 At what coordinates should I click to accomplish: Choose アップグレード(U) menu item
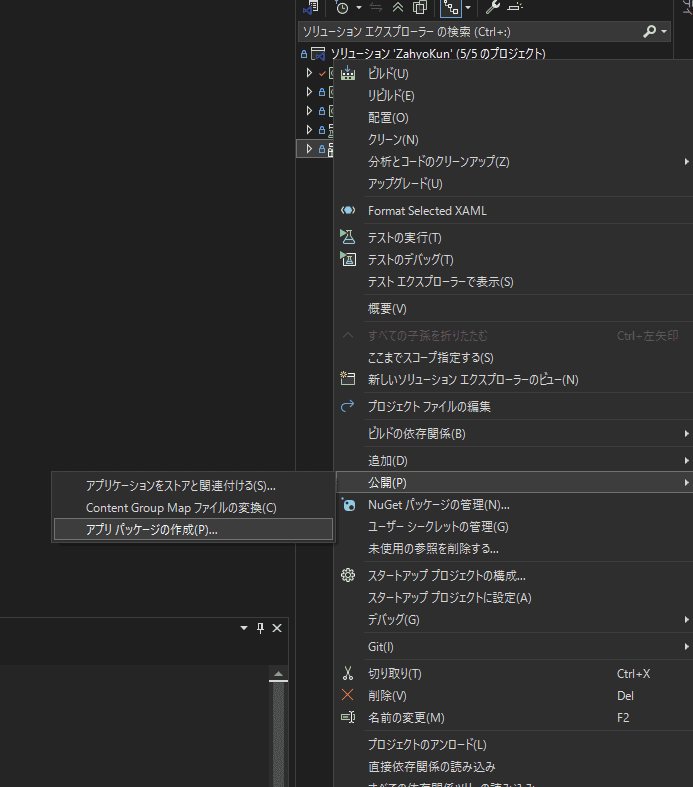514,184
